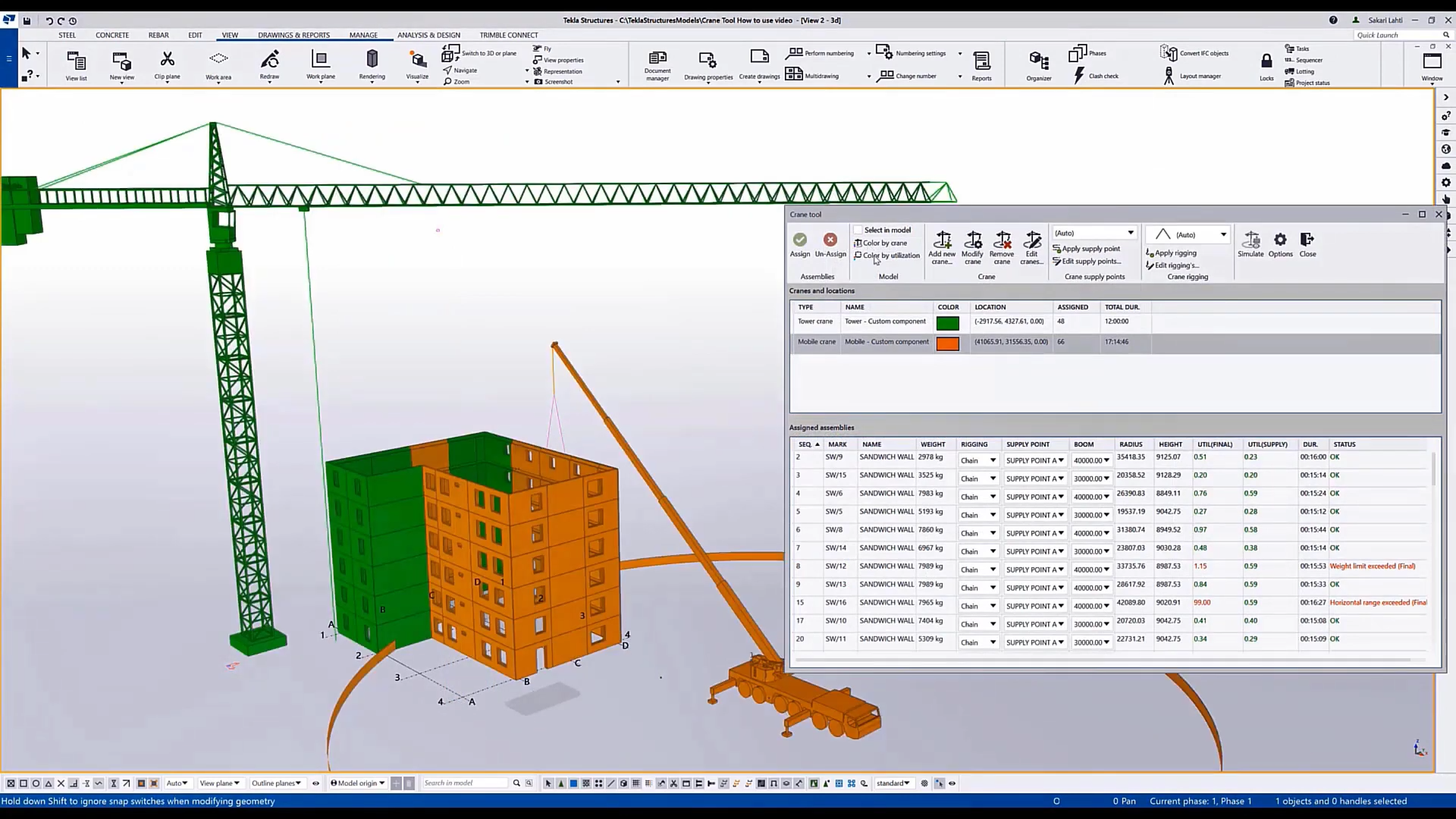Click the Assign assemblies icon

coord(799,240)
